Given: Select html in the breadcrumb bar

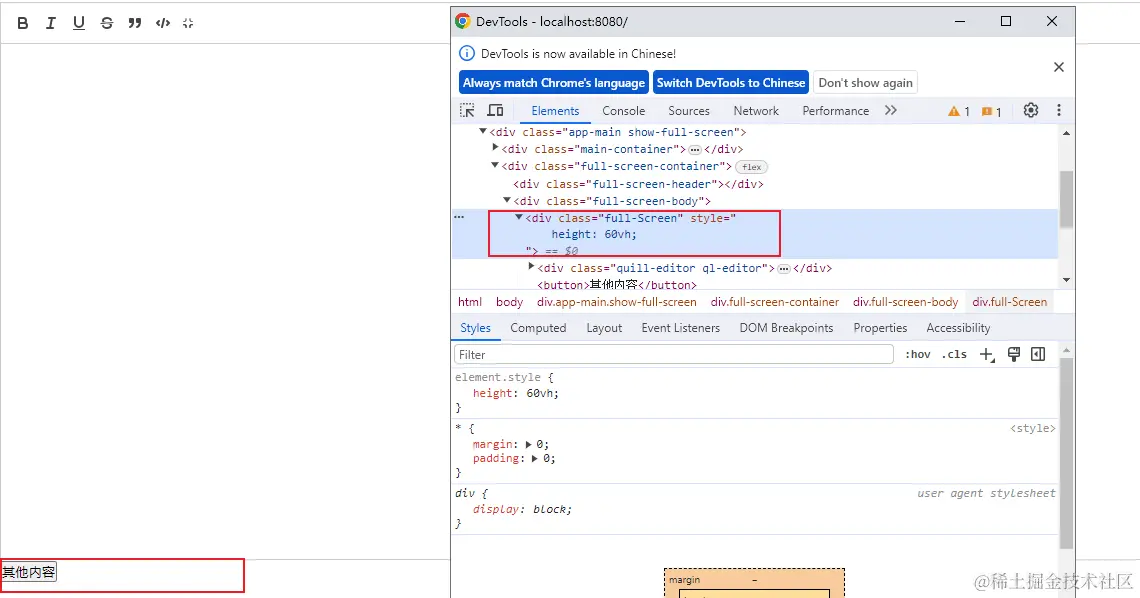Looking at the screenshot, I should click(470, 302).
